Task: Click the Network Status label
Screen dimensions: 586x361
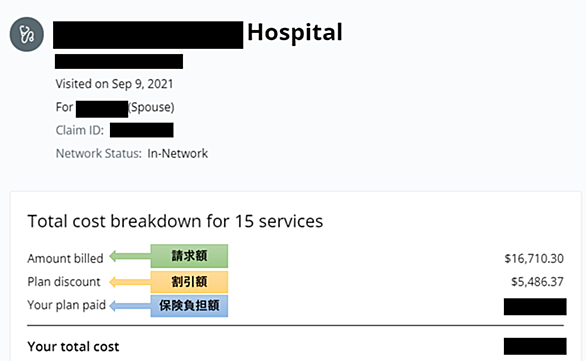Action: pyautogui.click(x=99, y=154)
